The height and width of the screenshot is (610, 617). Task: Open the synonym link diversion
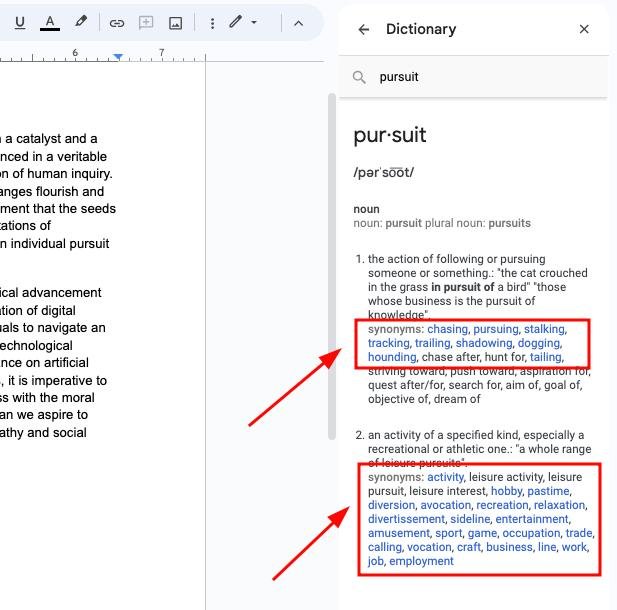392,505
